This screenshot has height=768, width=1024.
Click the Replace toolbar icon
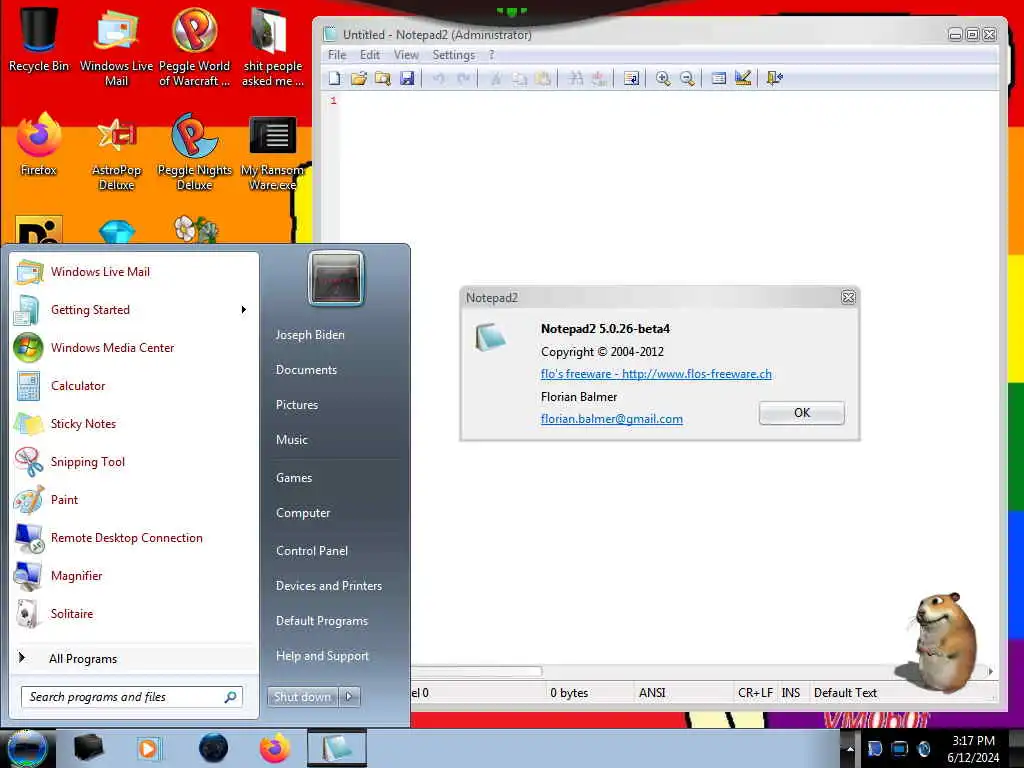click(599, 79)
